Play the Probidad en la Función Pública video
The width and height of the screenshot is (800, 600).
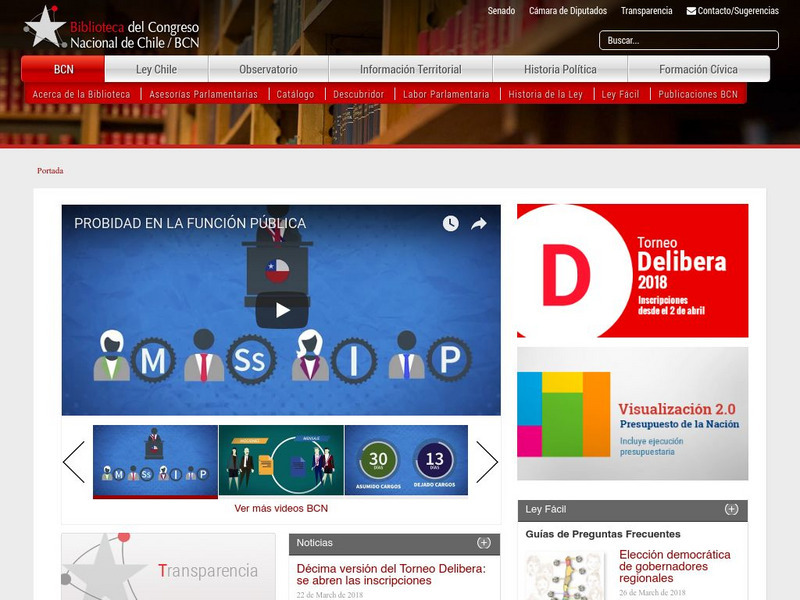tap(282, 308)
